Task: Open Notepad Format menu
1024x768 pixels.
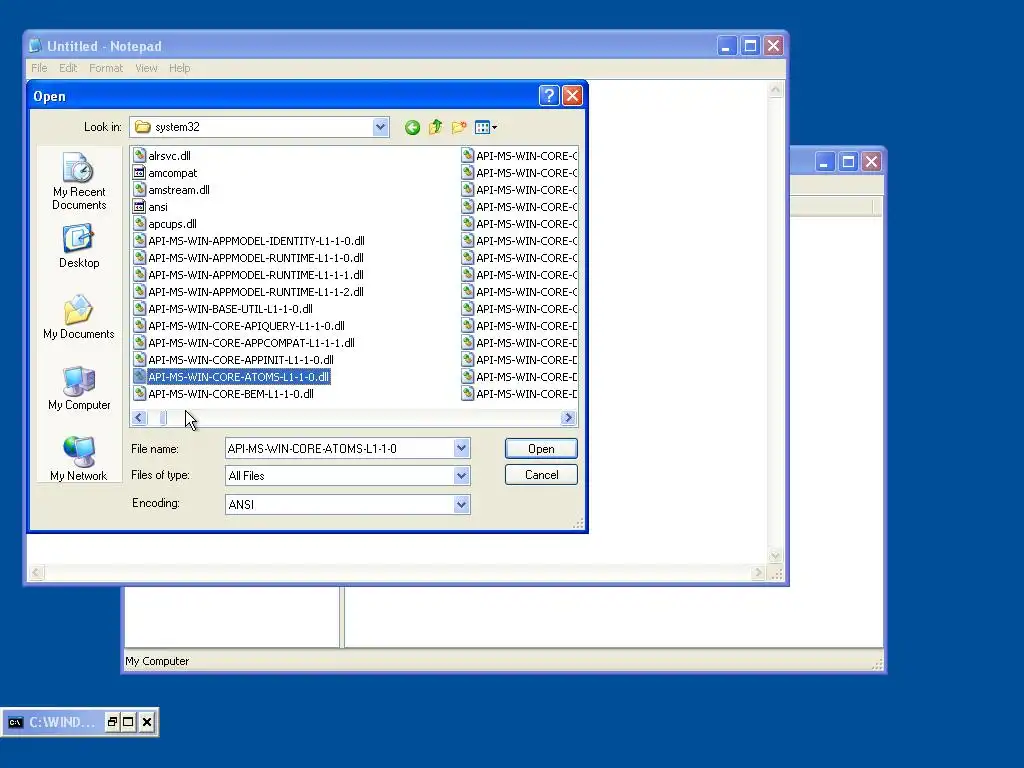Action: [106, 68]
